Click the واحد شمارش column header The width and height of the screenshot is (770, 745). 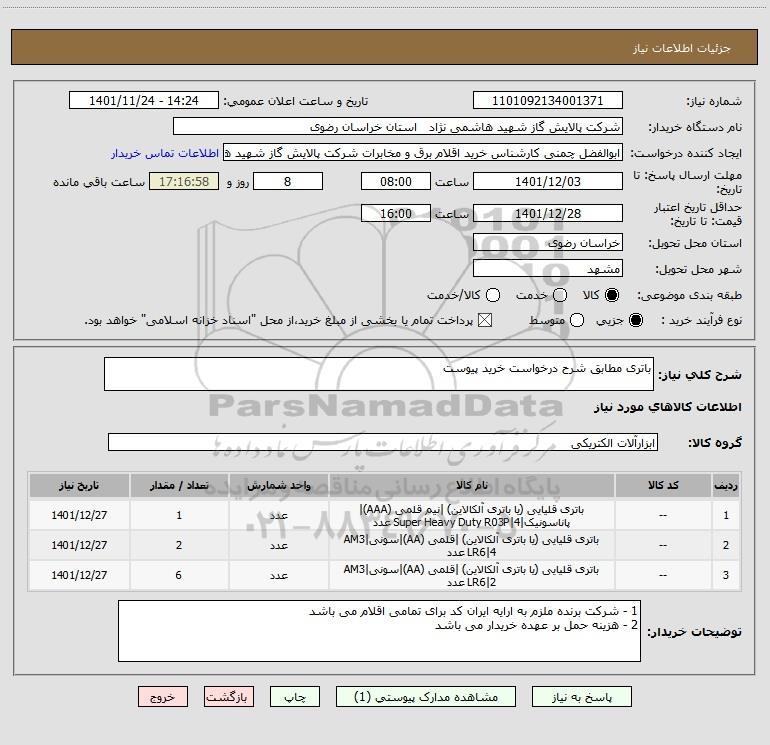pos(278,486)
